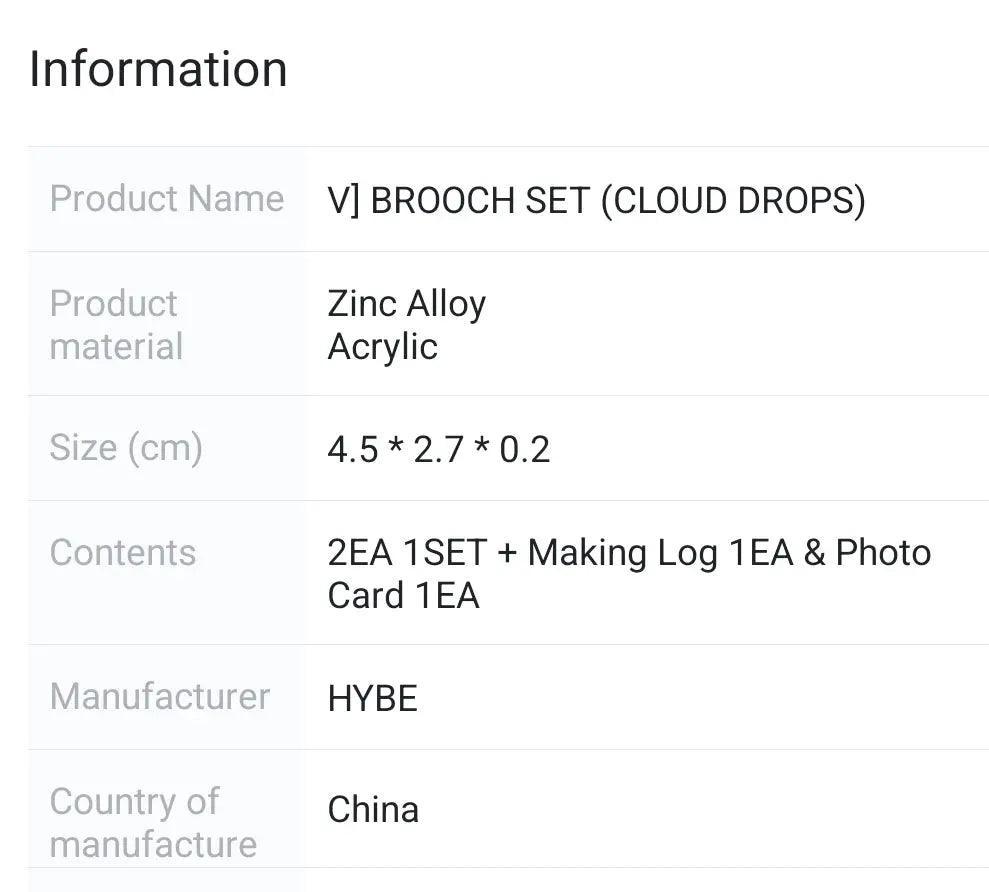Screen dimensions: 989x892
Task: Click the Information section heading
Action: click(x=158, y=69)
